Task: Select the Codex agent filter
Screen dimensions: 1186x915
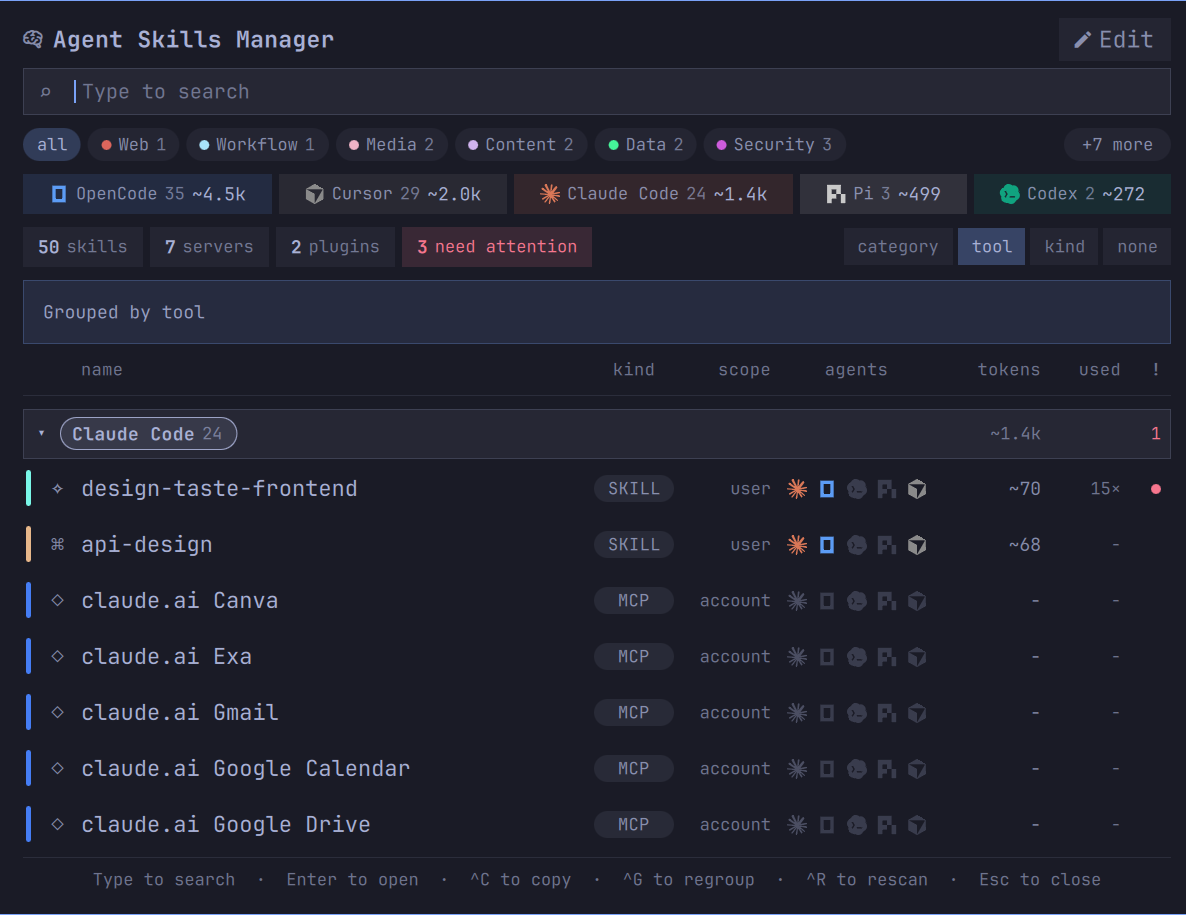Action: click(x=1072, y=194)
